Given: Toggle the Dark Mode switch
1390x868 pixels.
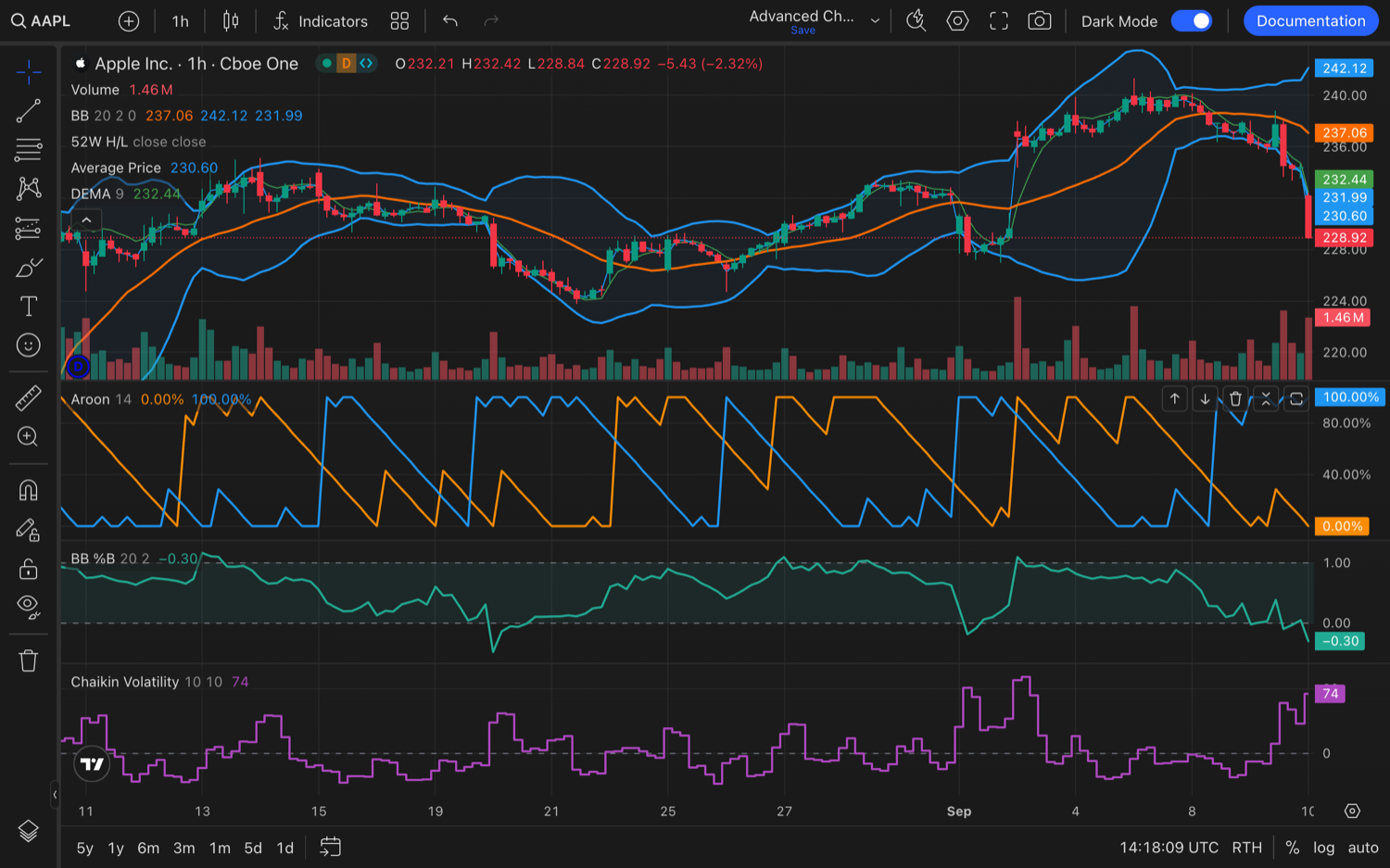Looking at the screenshot, I should pyautogui.click(x=1192, y=20).
